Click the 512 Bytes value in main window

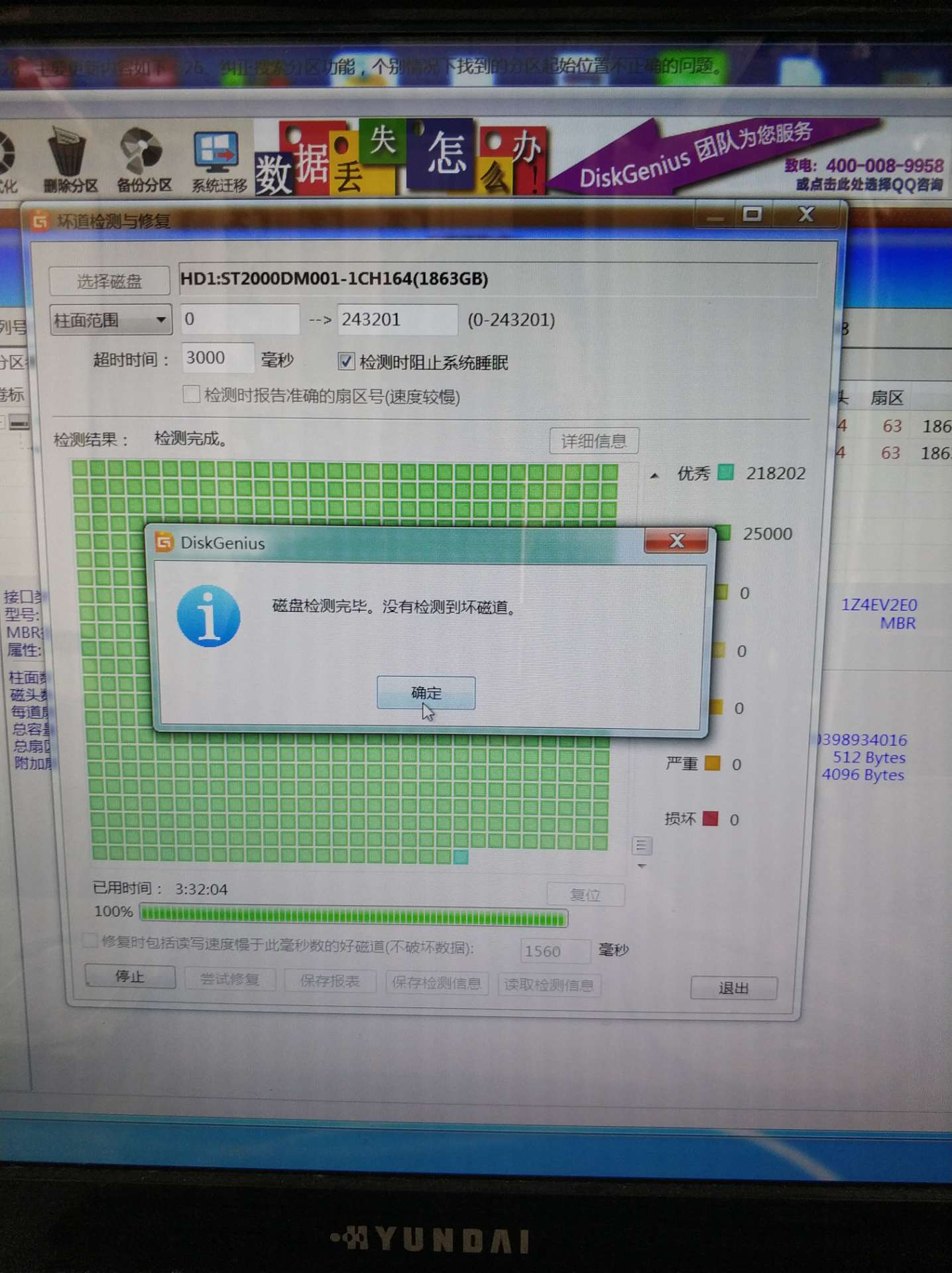click(869, 757)
